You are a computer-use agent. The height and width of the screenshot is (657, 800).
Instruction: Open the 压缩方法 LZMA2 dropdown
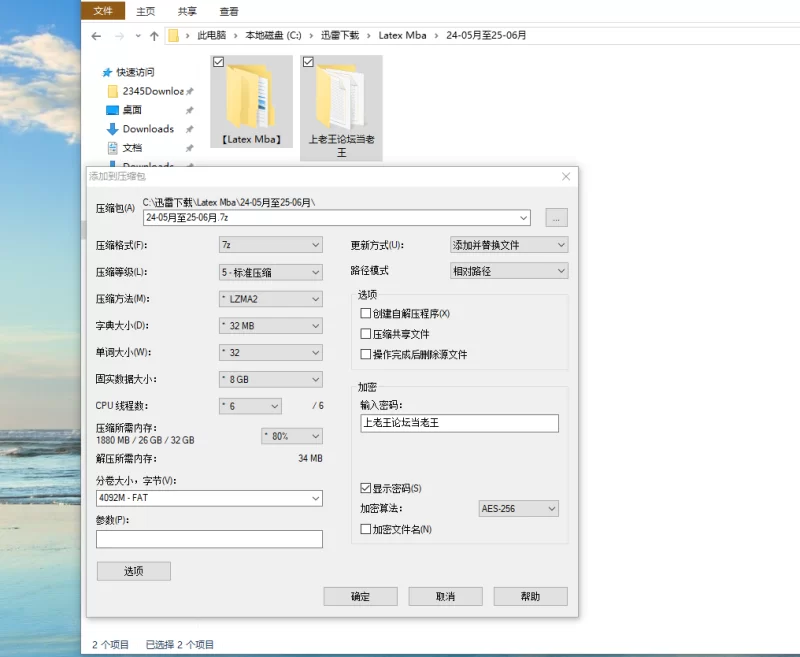(x=271, y=299)
